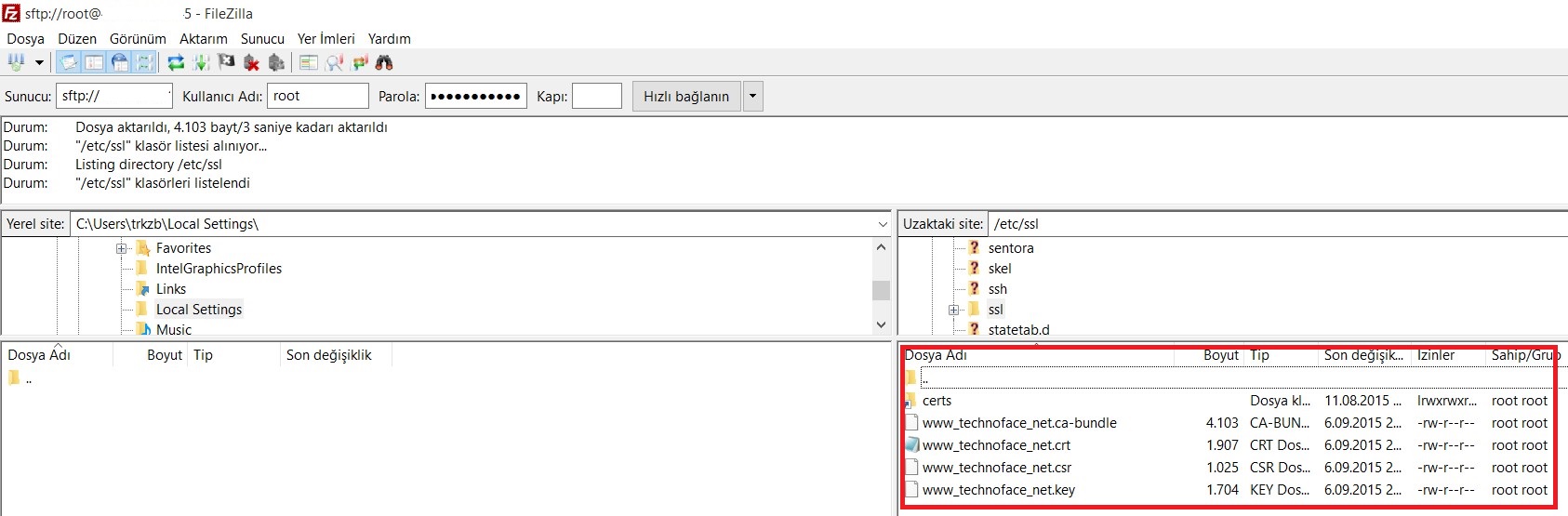Disconnect from the current server
1568x516 pixels.
coord(251,62)
